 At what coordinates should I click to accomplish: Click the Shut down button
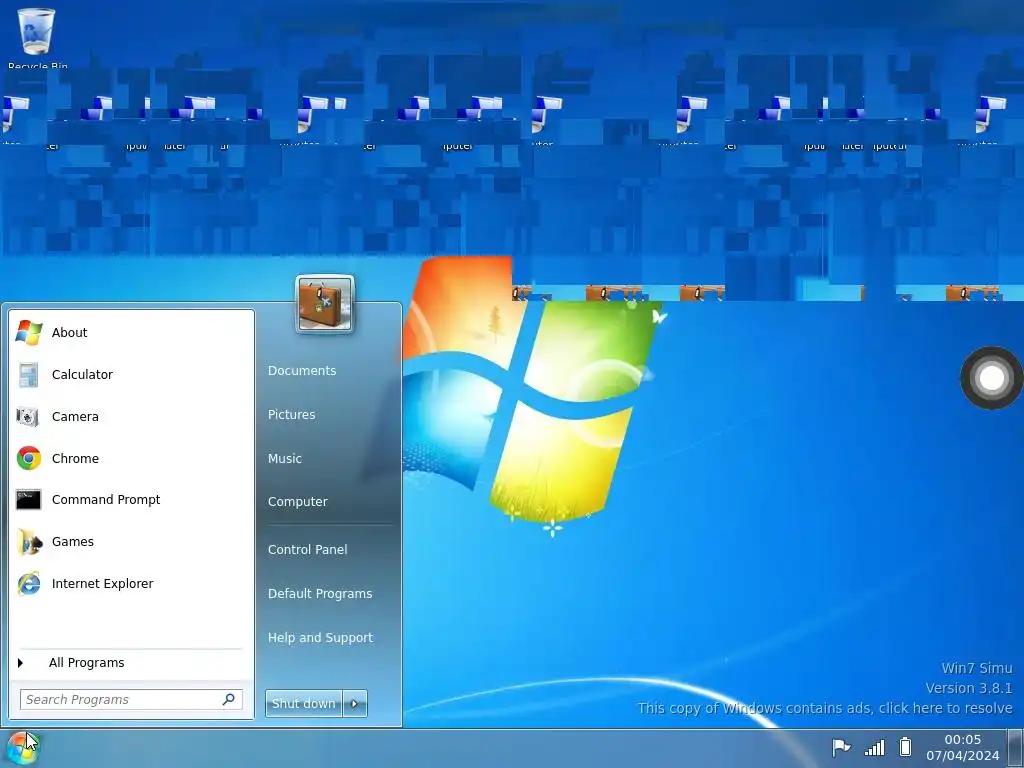tap(304, 703)
